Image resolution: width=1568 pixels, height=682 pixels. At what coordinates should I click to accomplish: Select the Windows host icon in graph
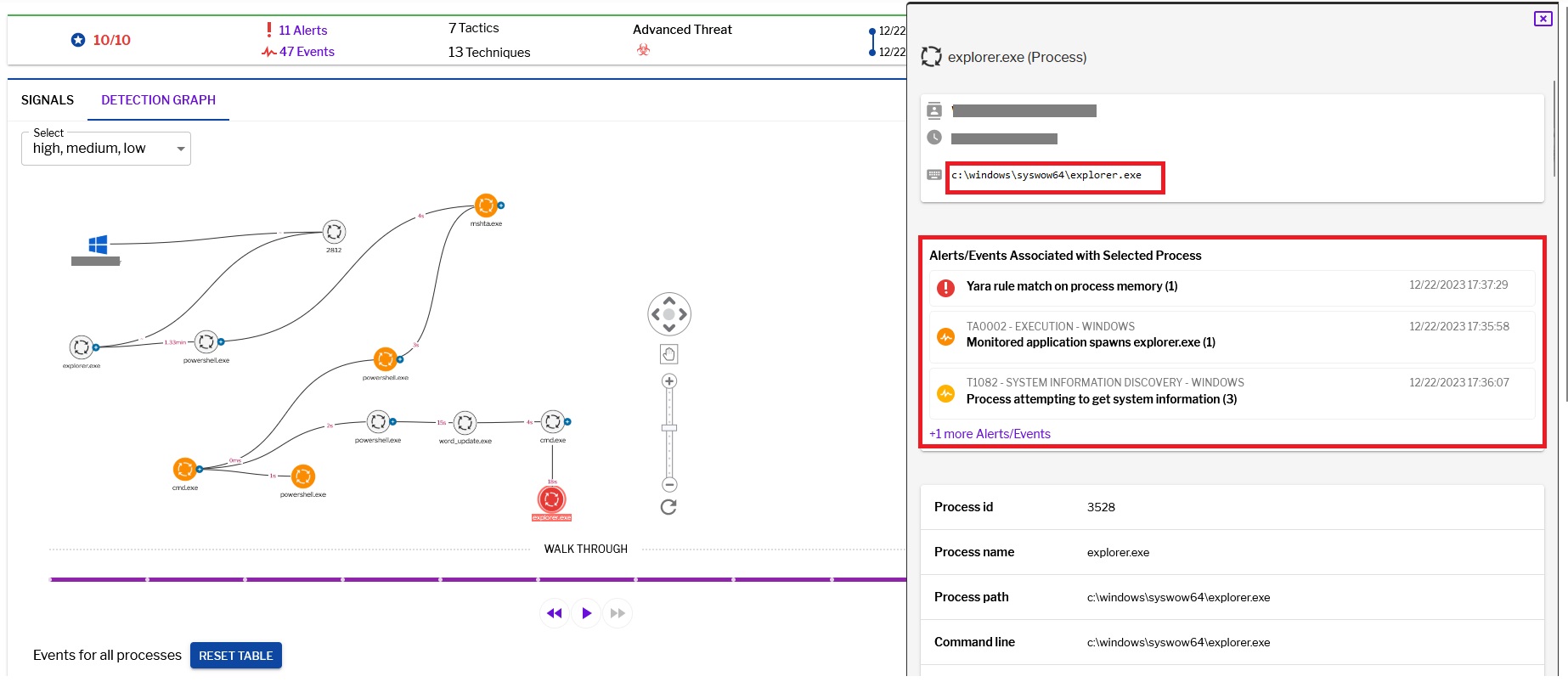coord(98,245)
